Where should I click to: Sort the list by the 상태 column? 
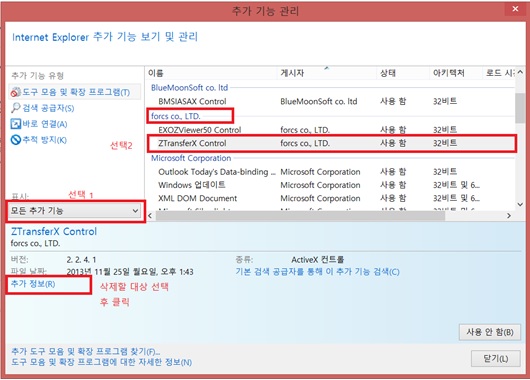click(x=403, y=73)
